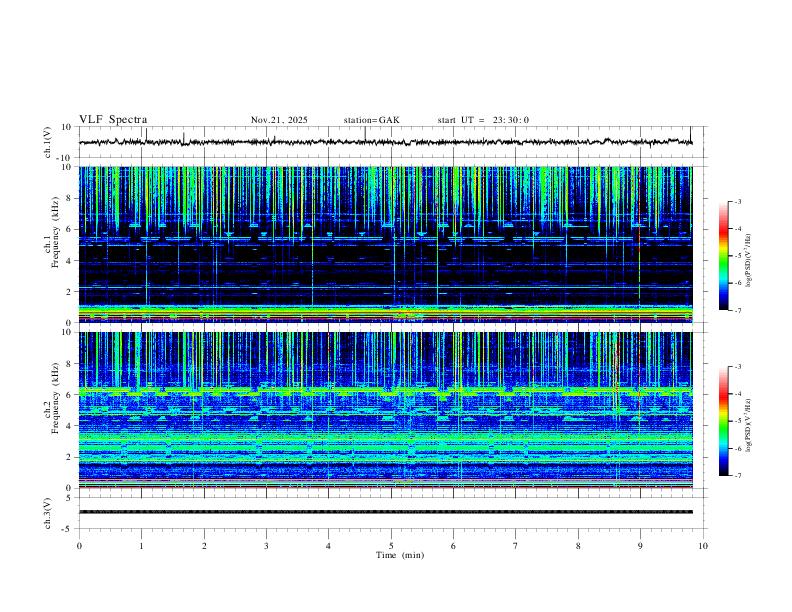Click time axis tick label '7'
Screen dimensions: 792x612
pos(516,546)
